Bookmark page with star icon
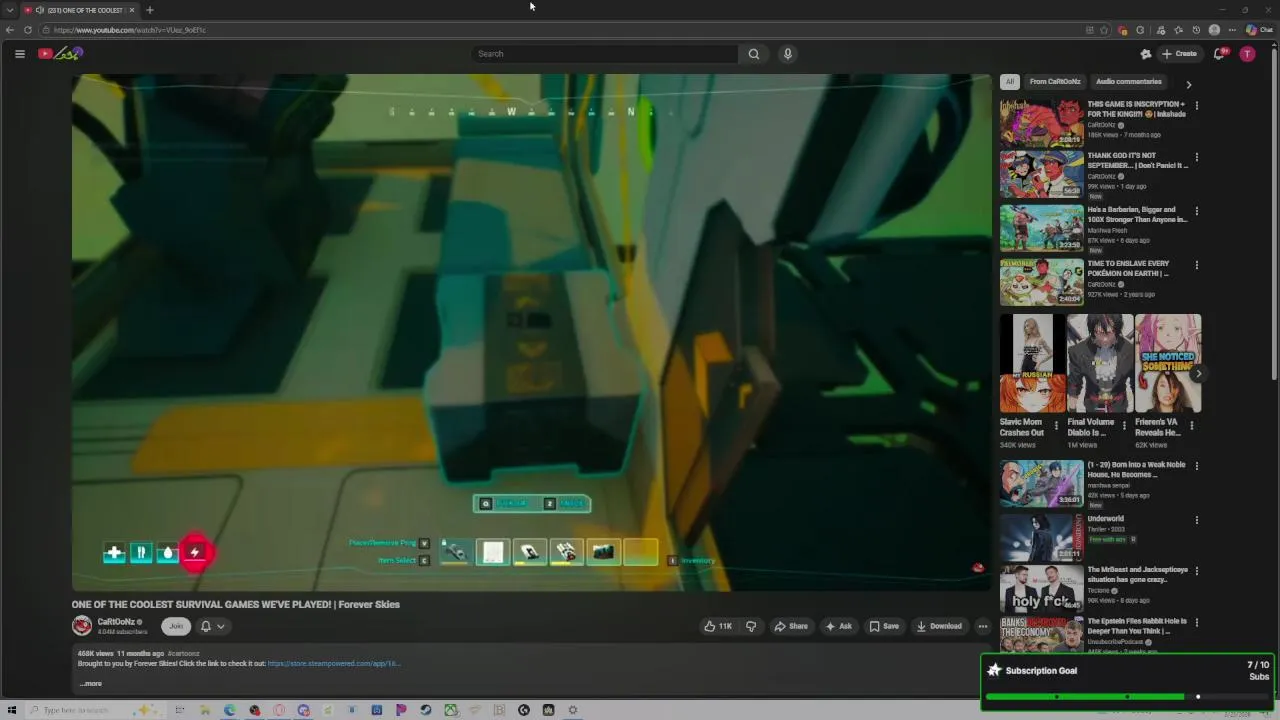1280x720 pixels. click(x=1104, y=30)
